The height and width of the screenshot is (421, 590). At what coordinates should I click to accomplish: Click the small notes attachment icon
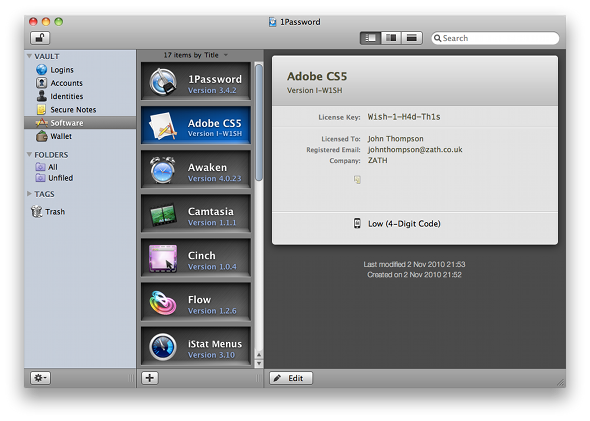tap(357, 179)
